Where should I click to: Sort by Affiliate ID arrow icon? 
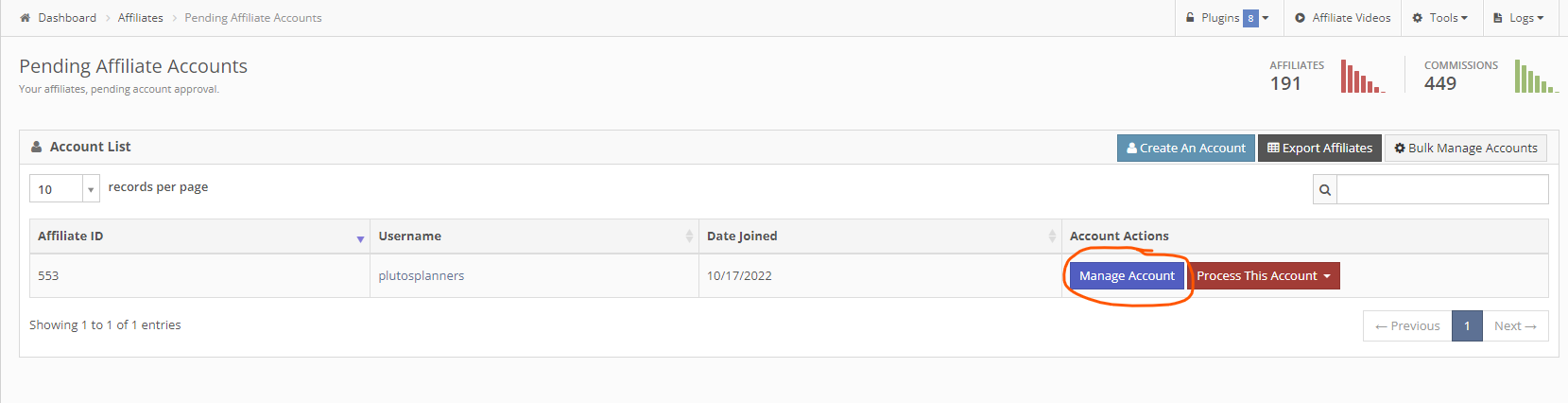tap(360, 239)
